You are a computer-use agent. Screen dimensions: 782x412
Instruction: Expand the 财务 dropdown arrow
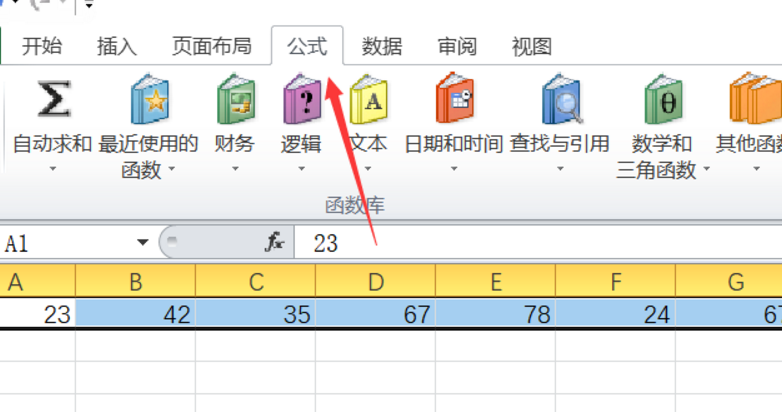235,169
